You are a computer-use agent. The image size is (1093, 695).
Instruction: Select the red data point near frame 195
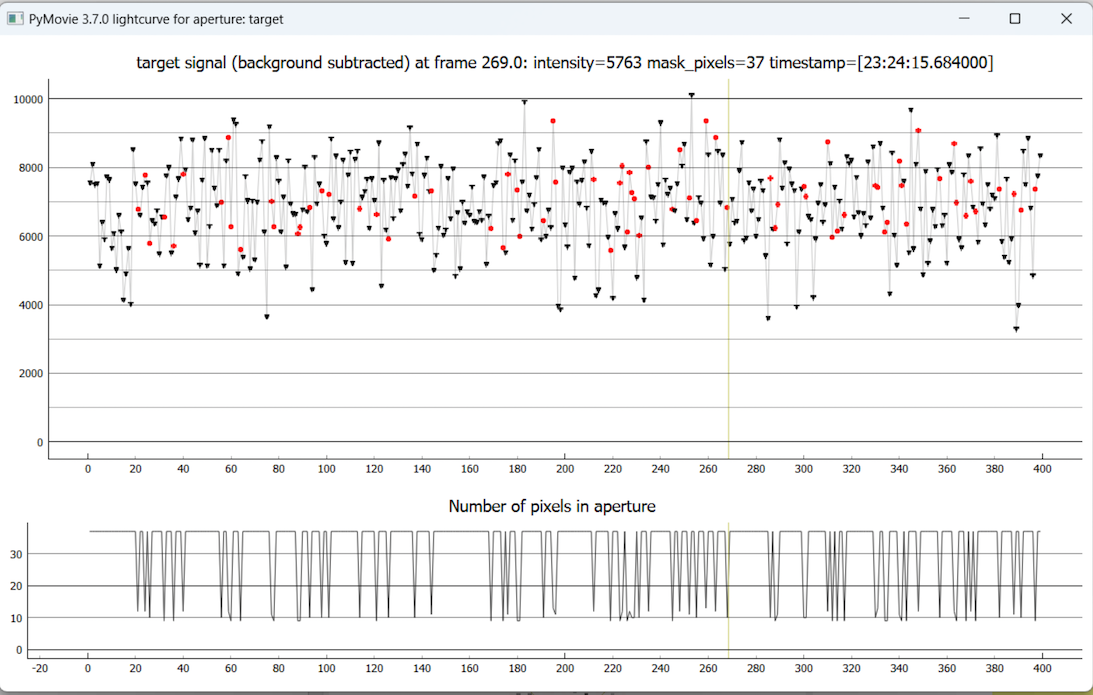coord(553,121)
